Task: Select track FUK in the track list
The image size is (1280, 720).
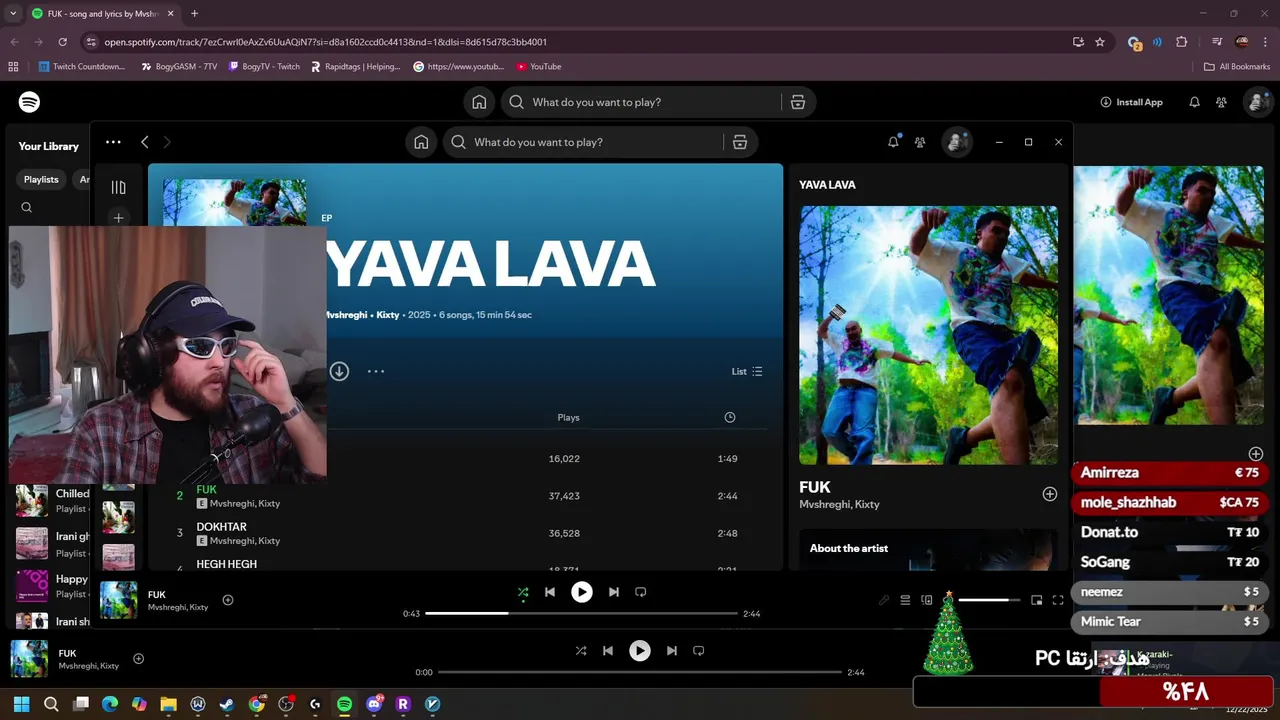Action: click(206, 490)
